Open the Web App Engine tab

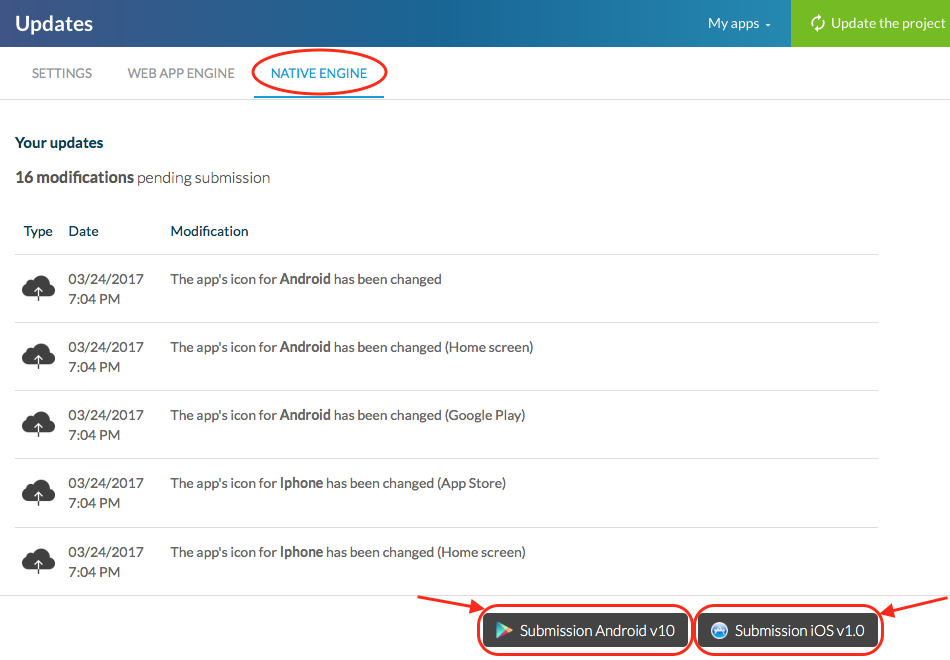click(x=181, y=73)
